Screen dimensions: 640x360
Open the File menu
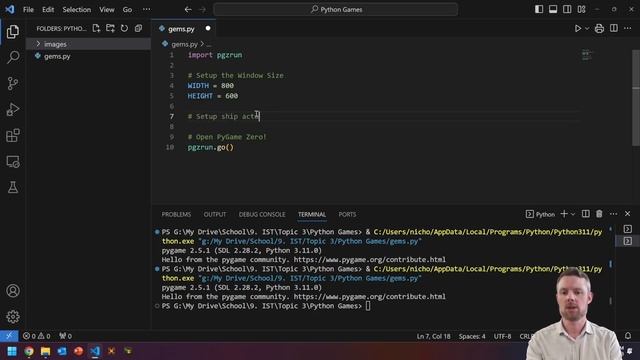coord(29,9)
